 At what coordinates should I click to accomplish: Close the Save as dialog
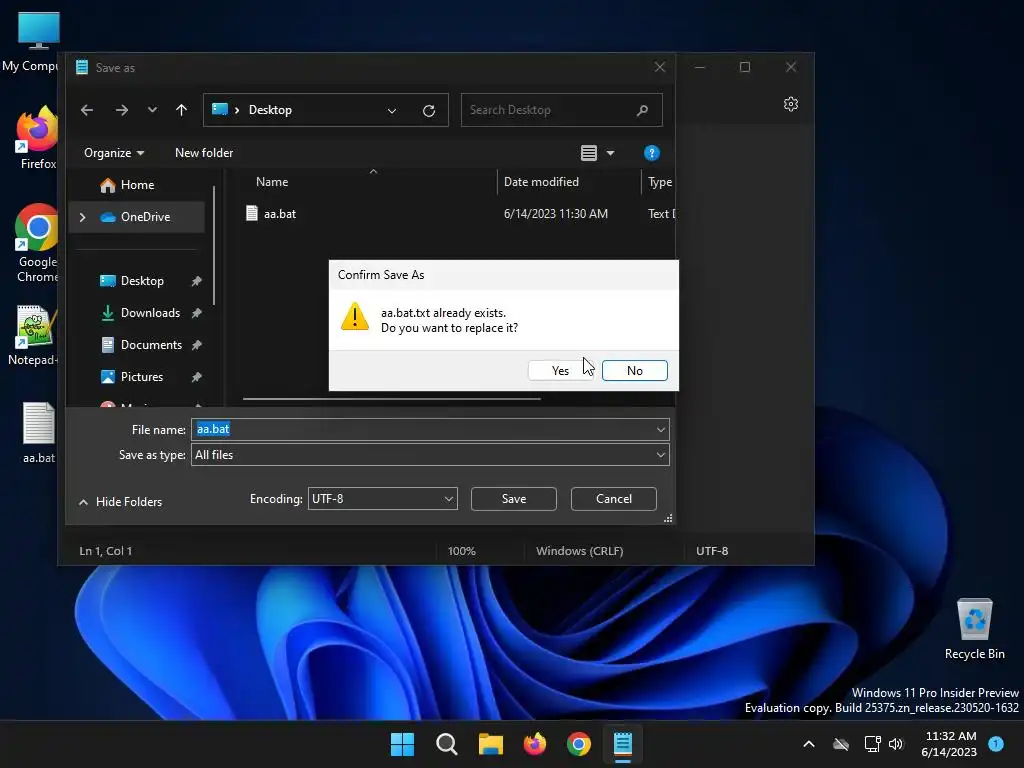tap(660, 67)
